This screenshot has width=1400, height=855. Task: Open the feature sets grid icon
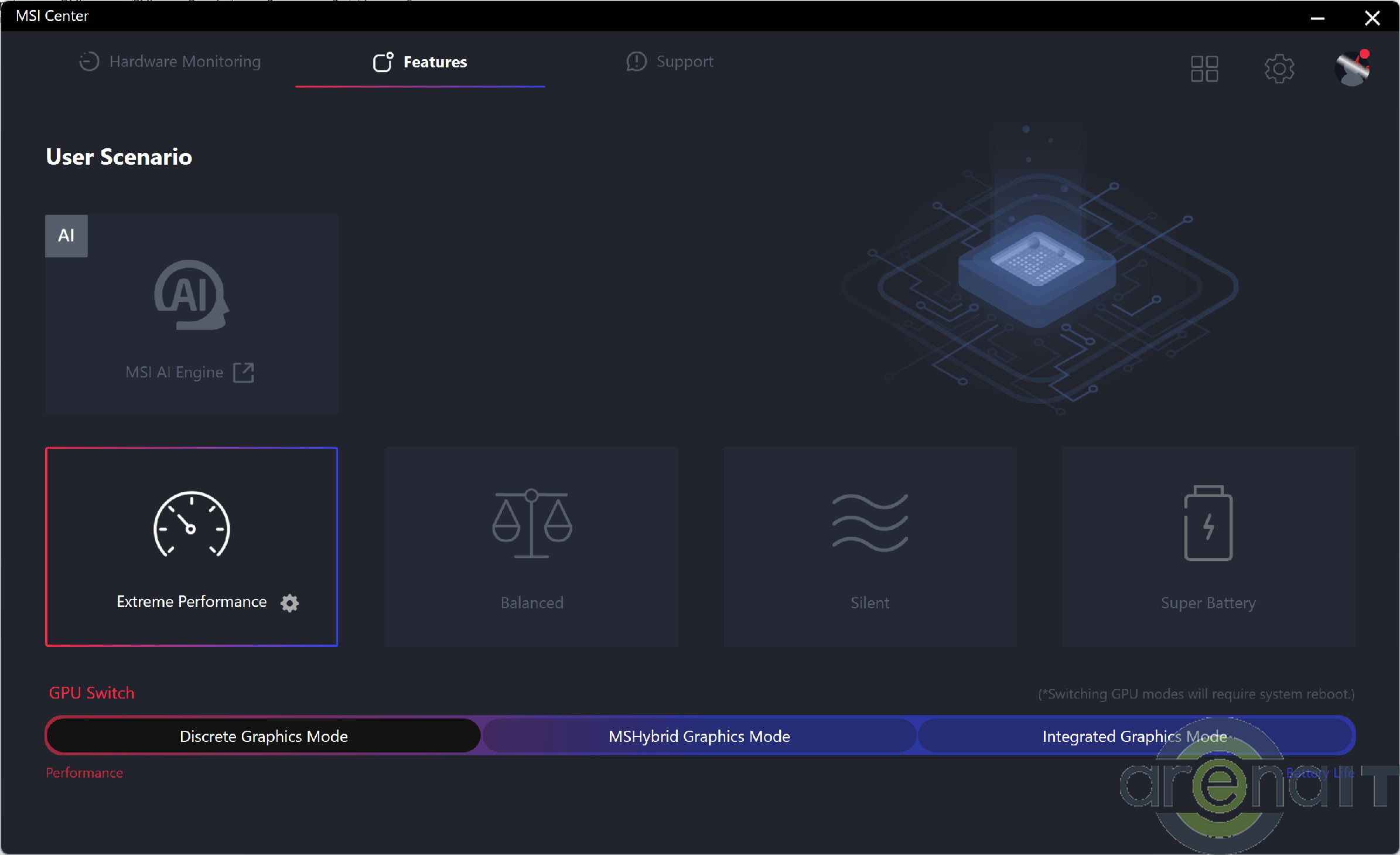coord(1204,69)
